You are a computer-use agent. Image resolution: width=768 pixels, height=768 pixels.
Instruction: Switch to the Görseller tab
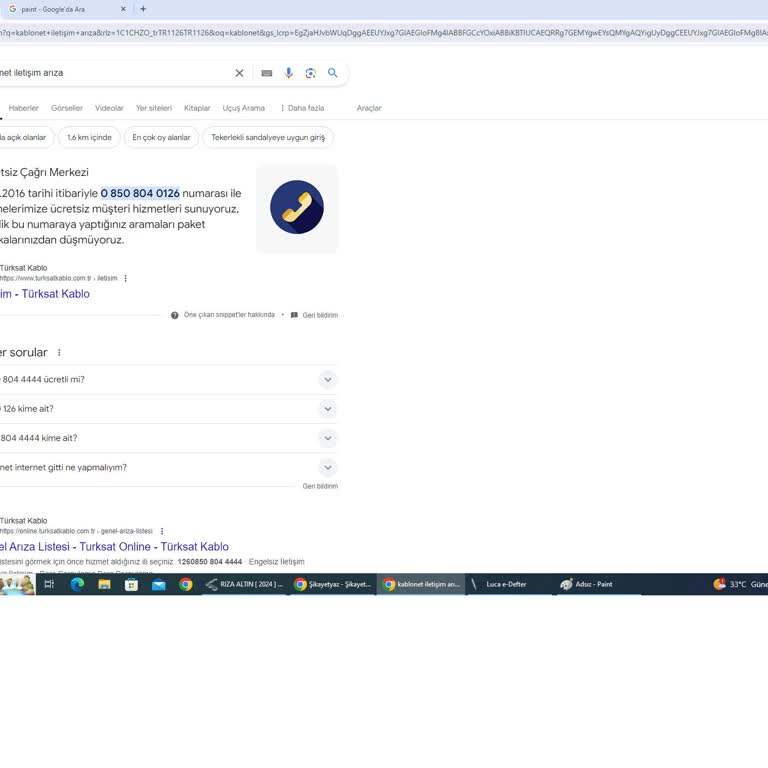click(67, 108)
